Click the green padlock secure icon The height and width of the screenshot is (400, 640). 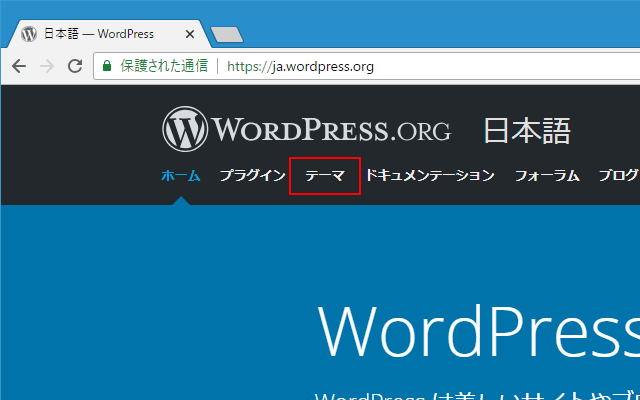click(x=107, y=66)
